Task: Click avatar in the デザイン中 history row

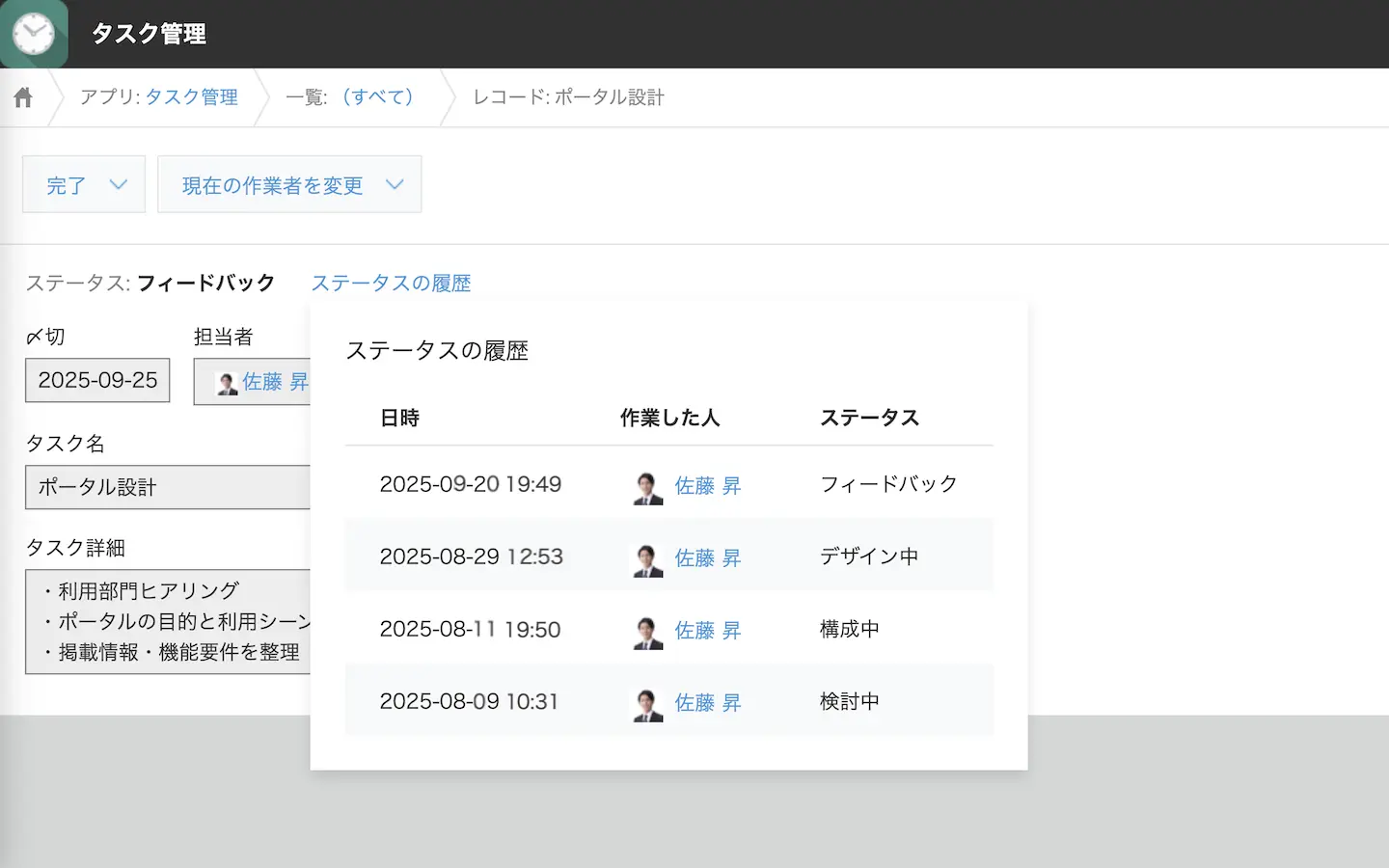Action: 647,560
